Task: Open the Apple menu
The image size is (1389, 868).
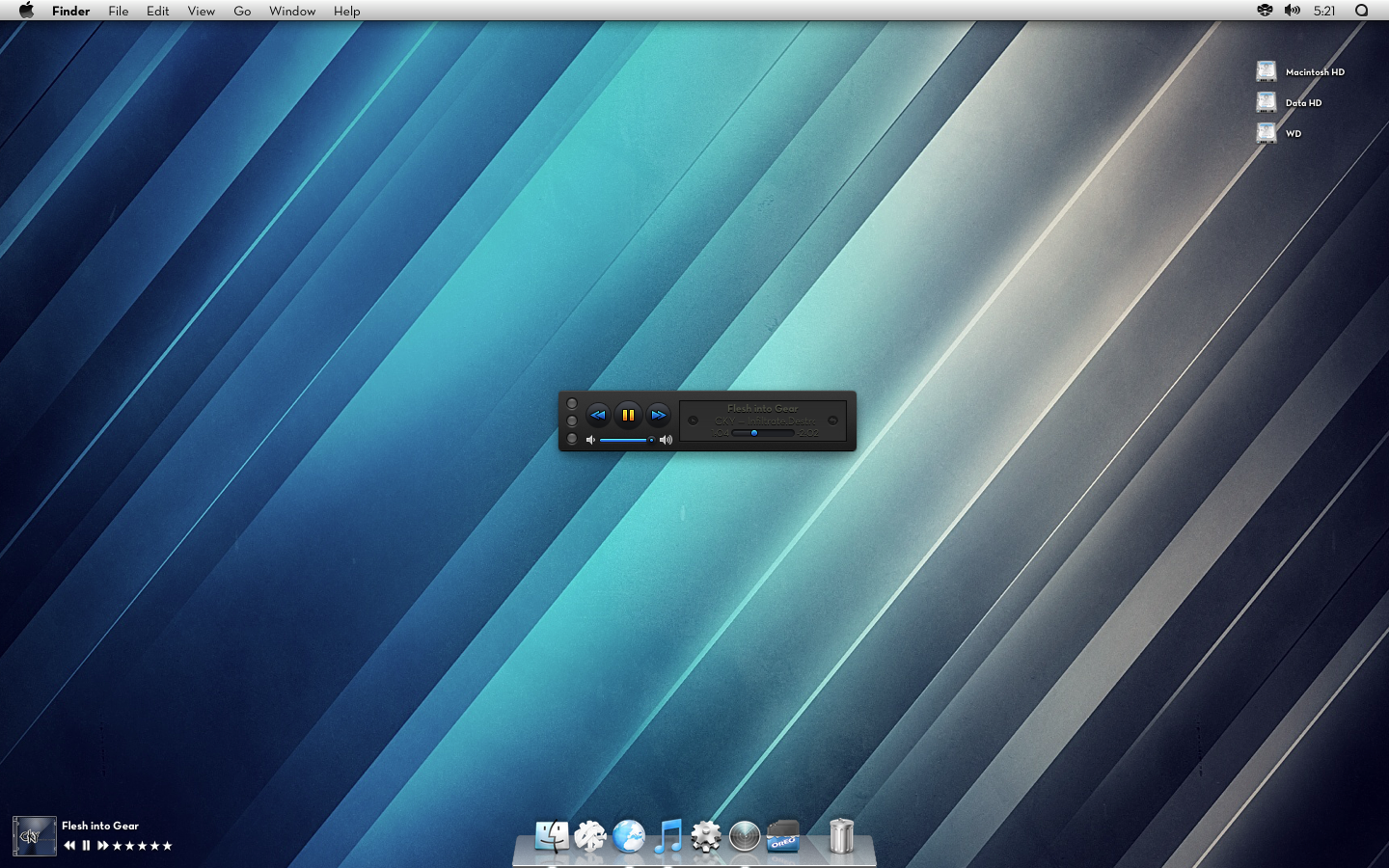Action: pos(27,11)
